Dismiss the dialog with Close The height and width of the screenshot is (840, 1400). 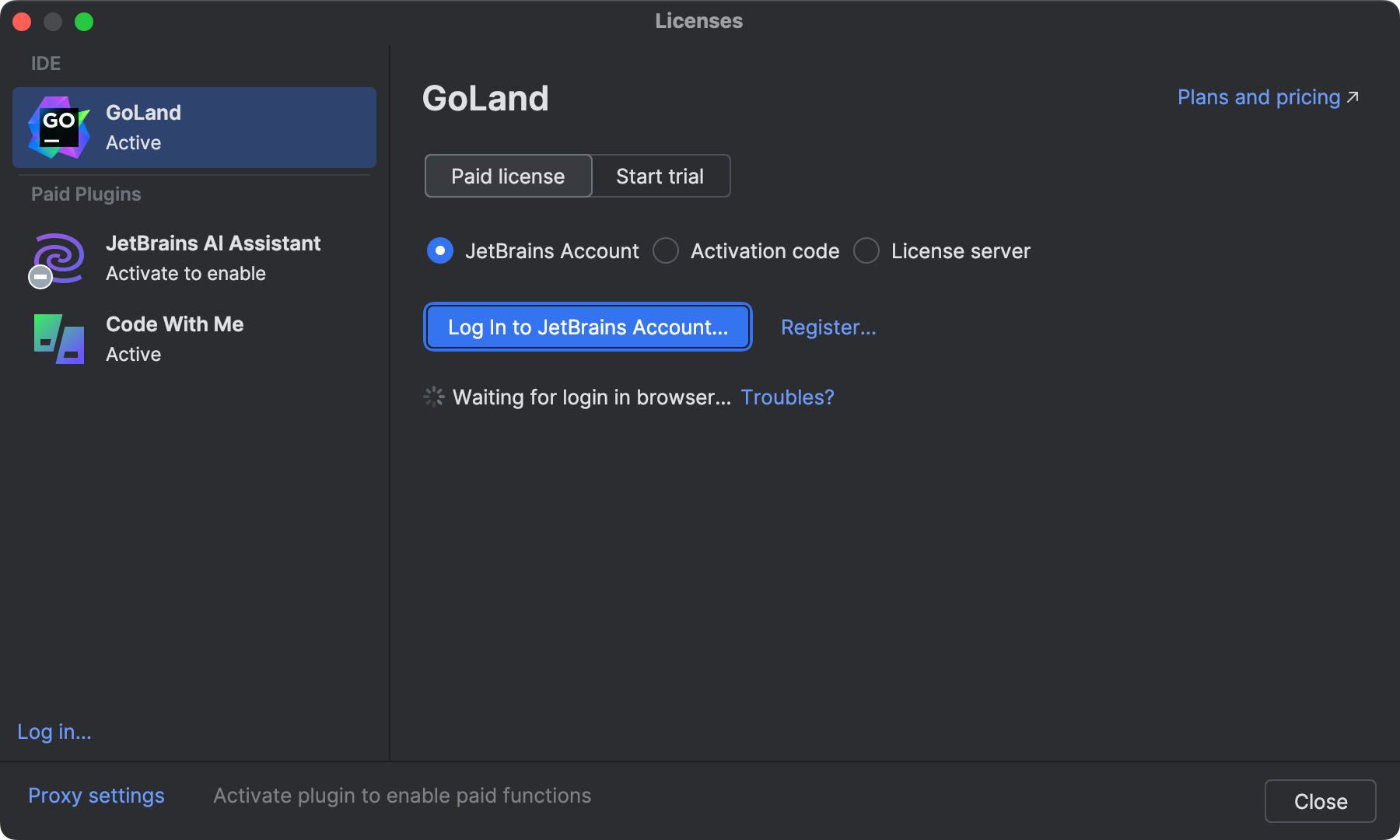coord(1320,800)
